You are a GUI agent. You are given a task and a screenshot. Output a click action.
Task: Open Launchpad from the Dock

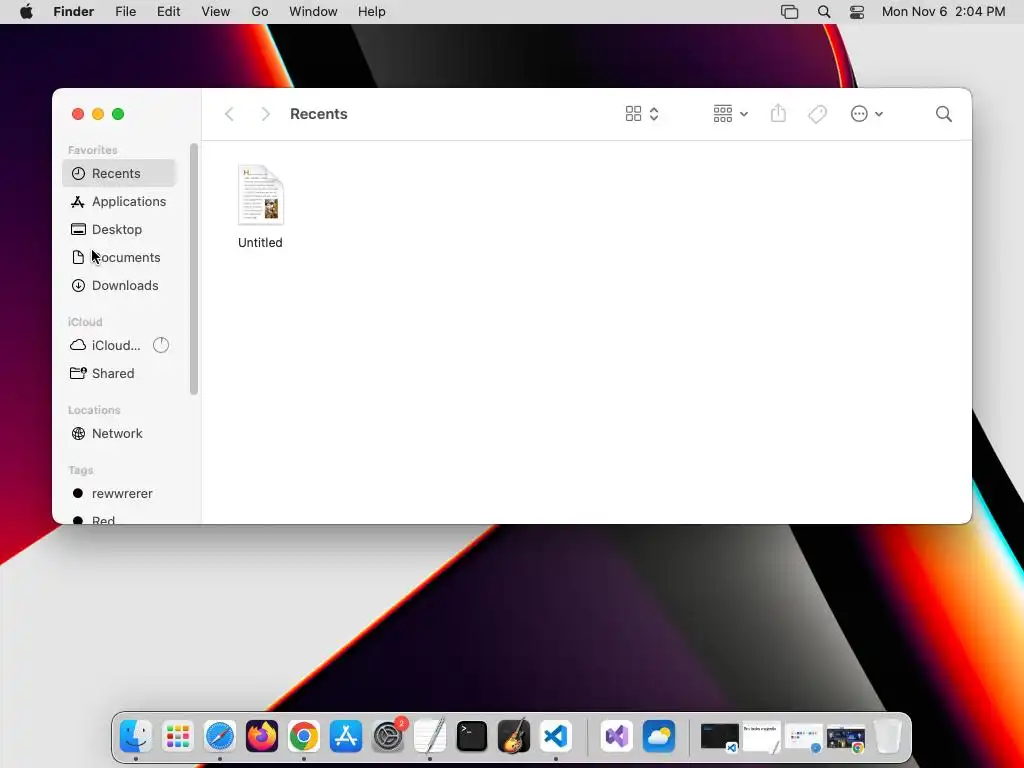178,737
